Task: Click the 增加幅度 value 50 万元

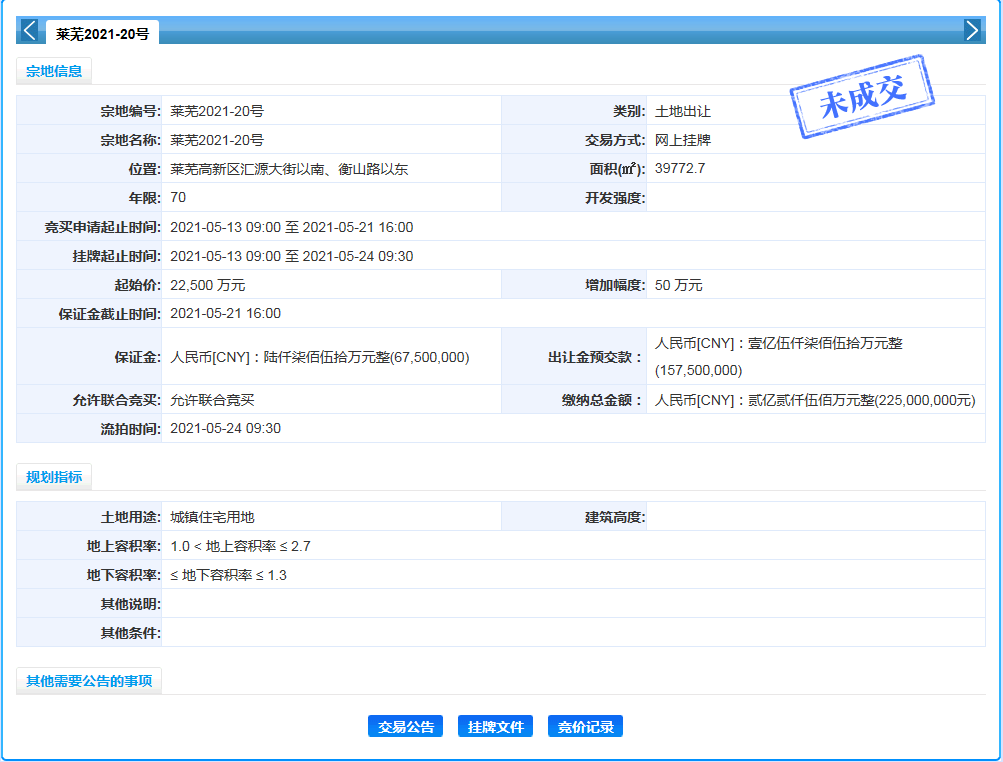Action: [679, 285]
